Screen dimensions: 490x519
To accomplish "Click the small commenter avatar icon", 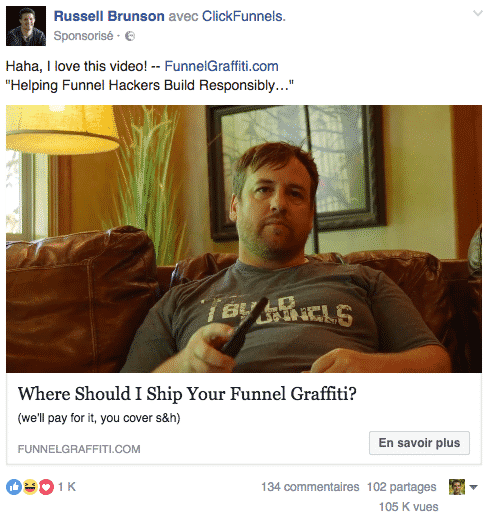I will (x=457, y=487).
